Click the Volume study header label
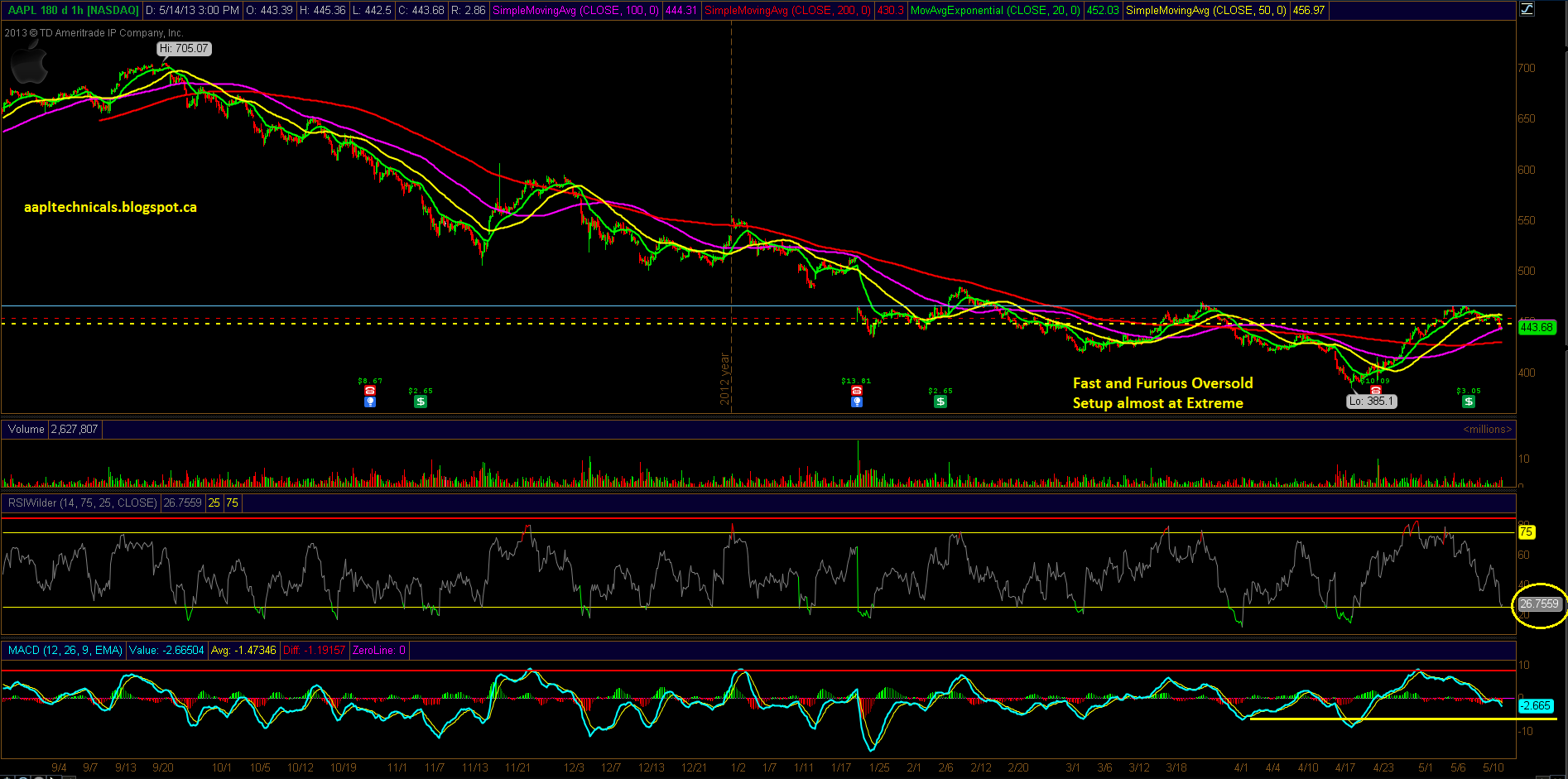Screen dimensions: 1568x779 (x=26, y=429)
